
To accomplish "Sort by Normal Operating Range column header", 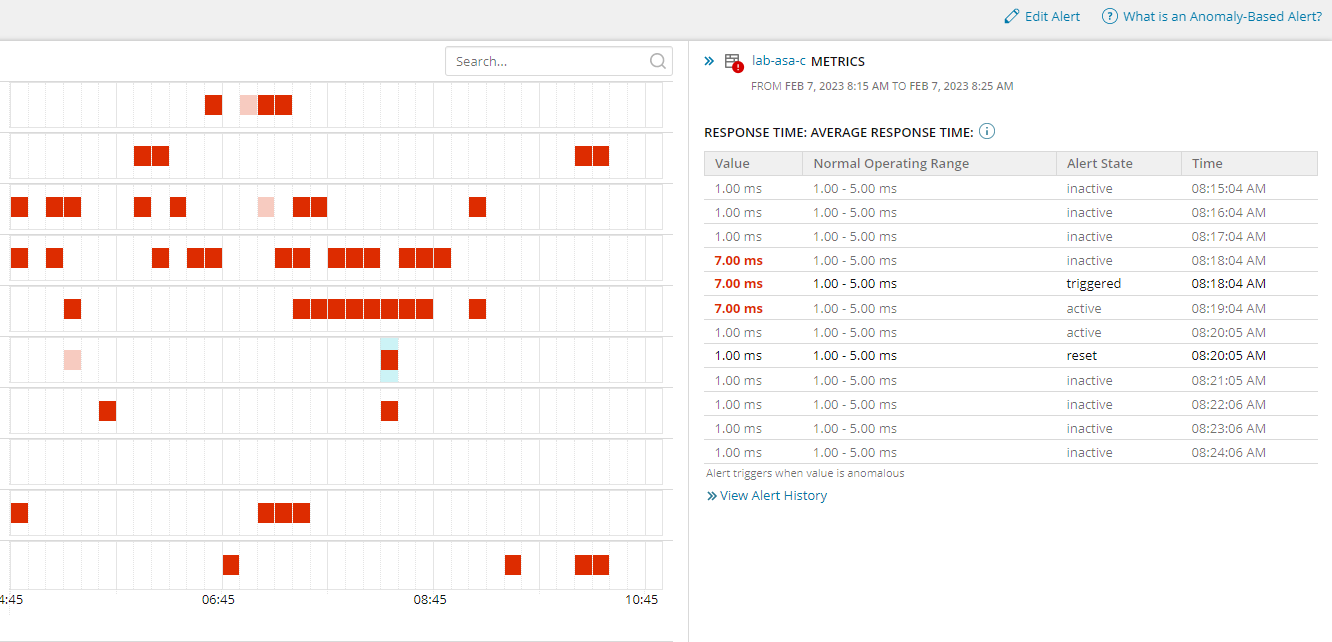I will click(891, 164).
